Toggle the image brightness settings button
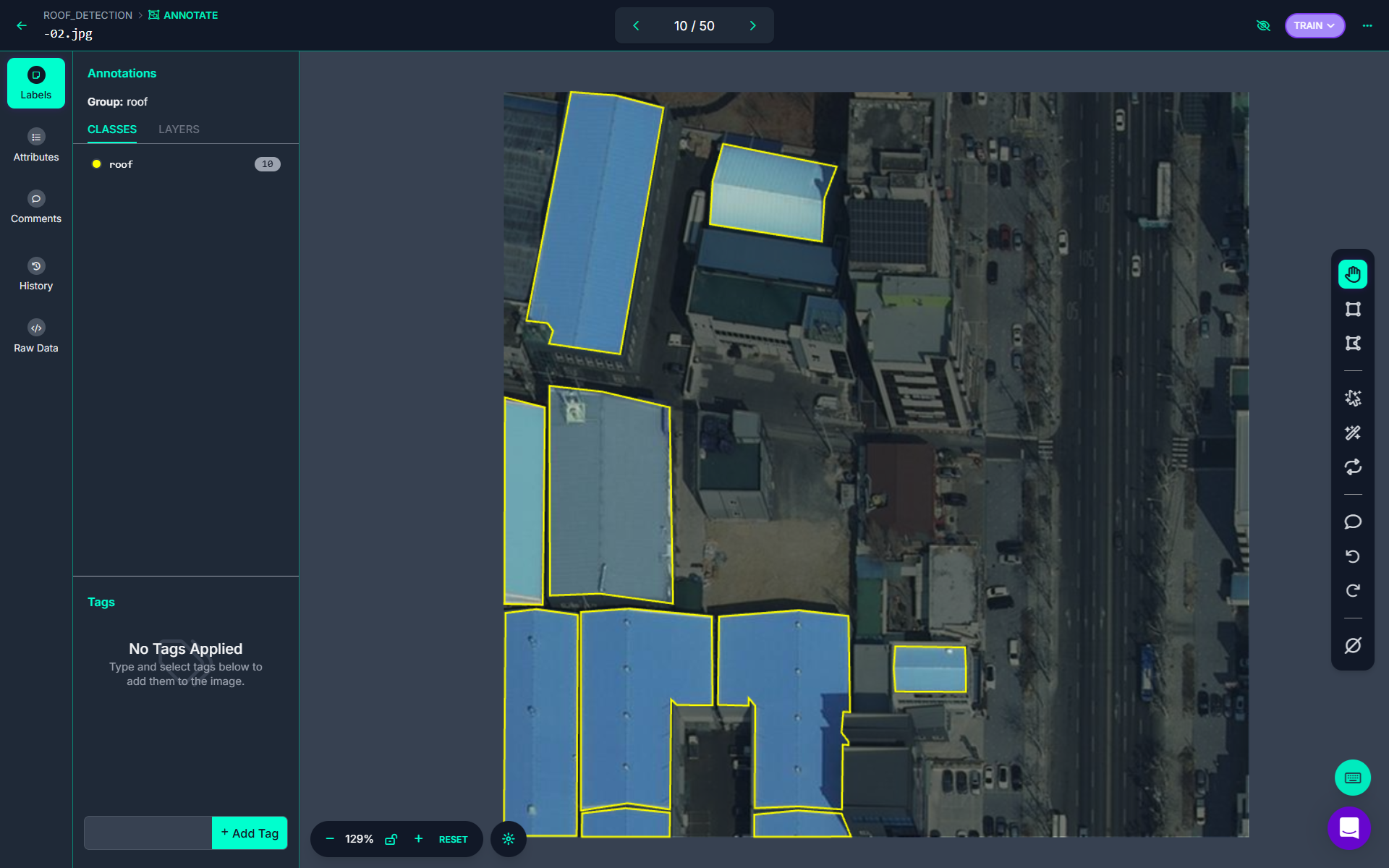This screenshot has width=1389, height=868. (508, 839)
